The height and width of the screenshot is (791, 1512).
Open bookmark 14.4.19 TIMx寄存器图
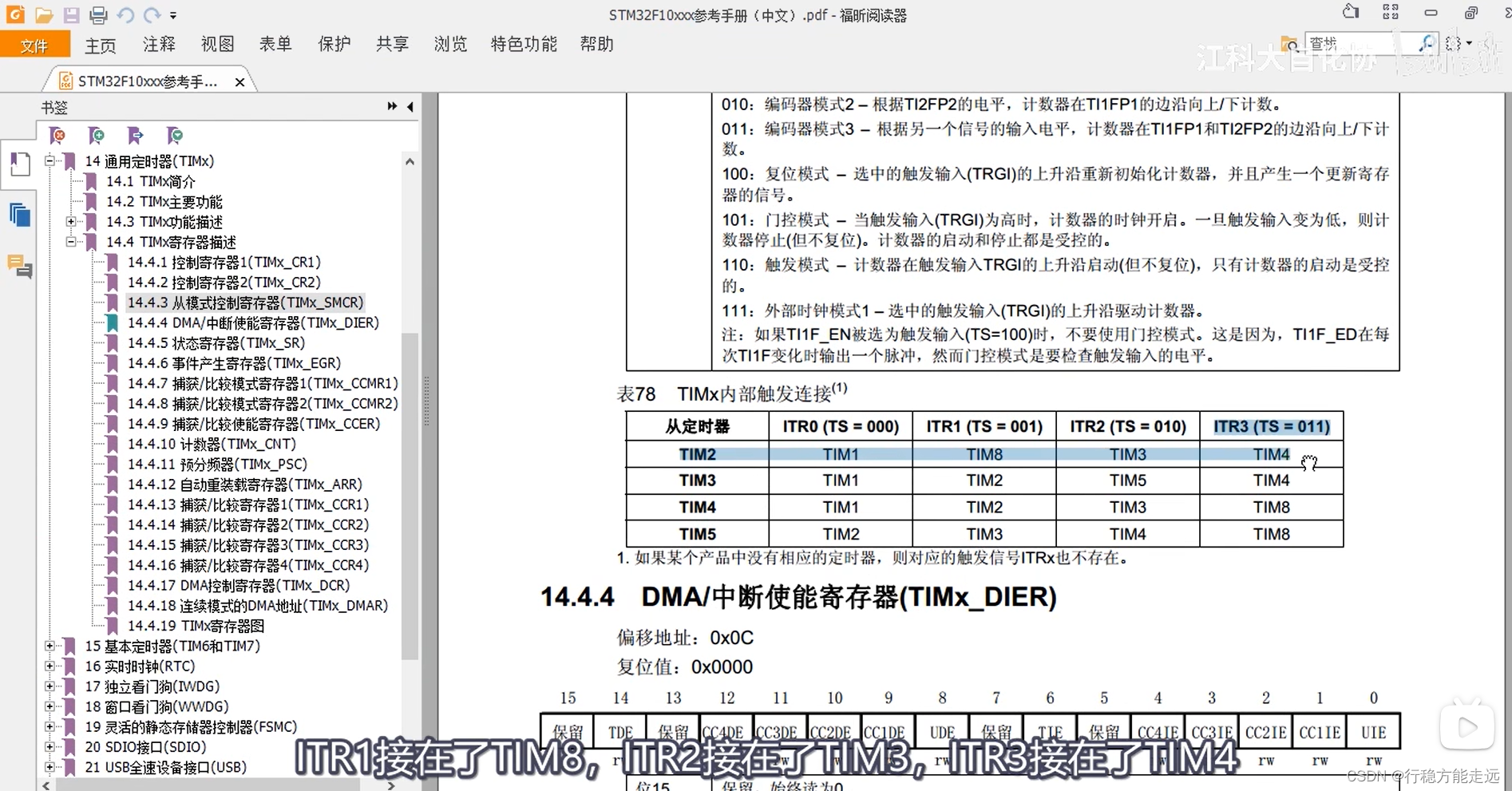click(x=196, y=626)
